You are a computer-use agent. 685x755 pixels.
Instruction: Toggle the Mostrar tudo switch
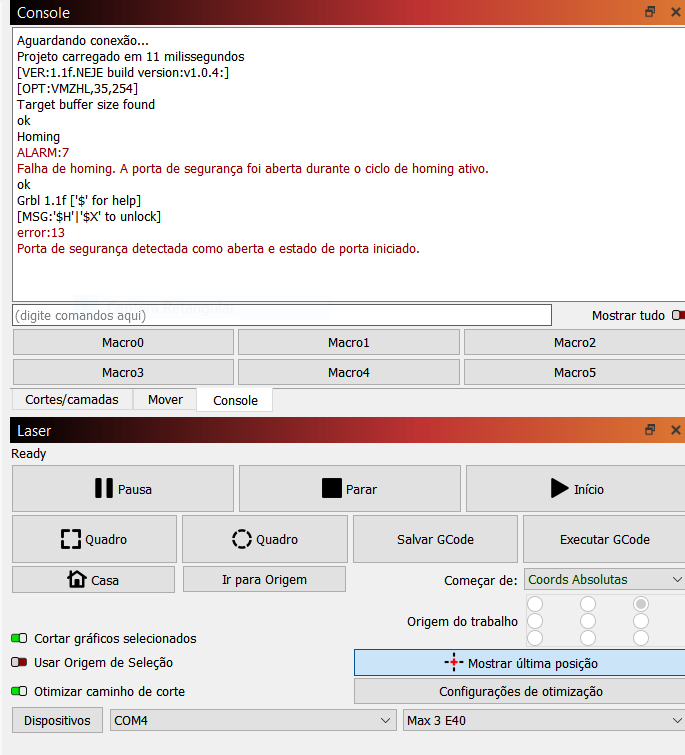[x=678, y=316]
